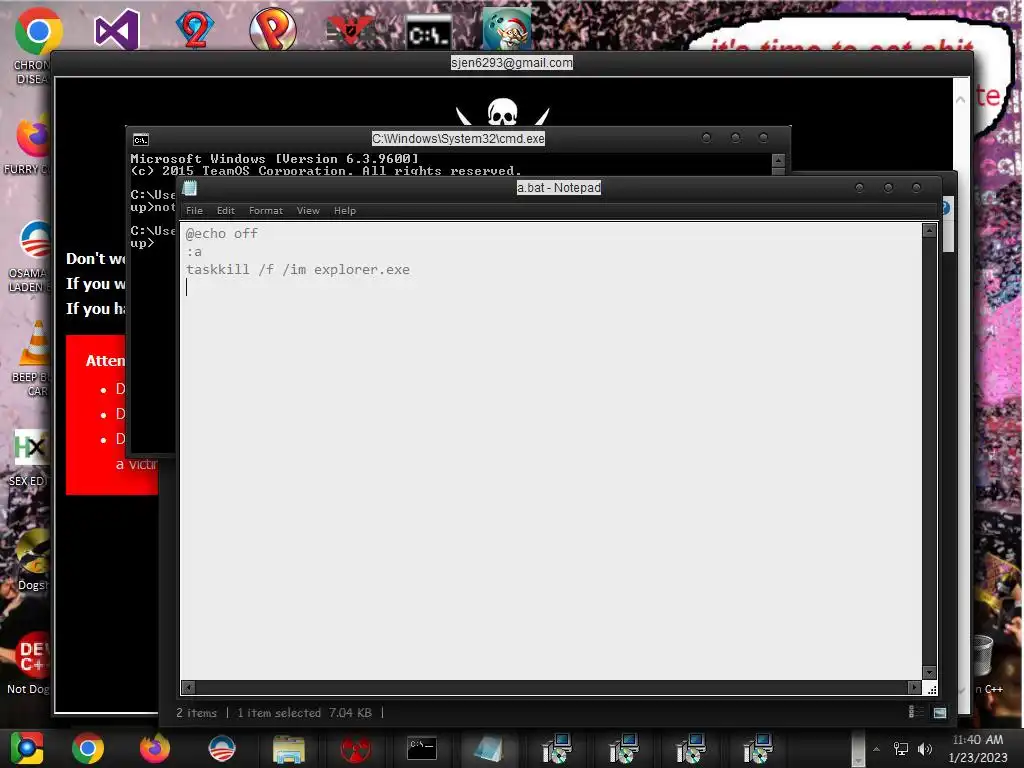This screenshot has height=768, width=1024.
Task: Open the Peggle desktop icon
Action: pos(273,29)
